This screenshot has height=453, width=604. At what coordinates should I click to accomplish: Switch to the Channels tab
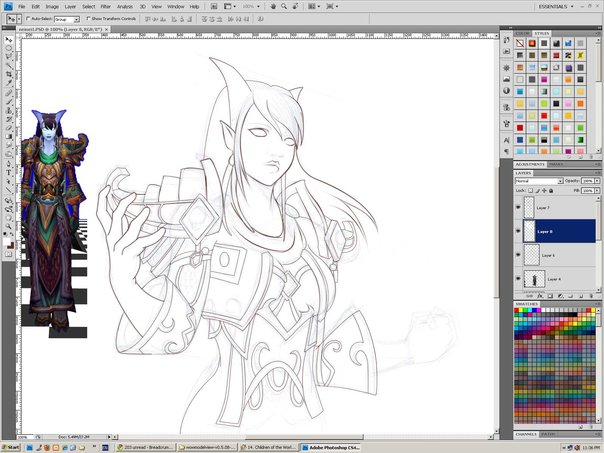coord(526,434)
